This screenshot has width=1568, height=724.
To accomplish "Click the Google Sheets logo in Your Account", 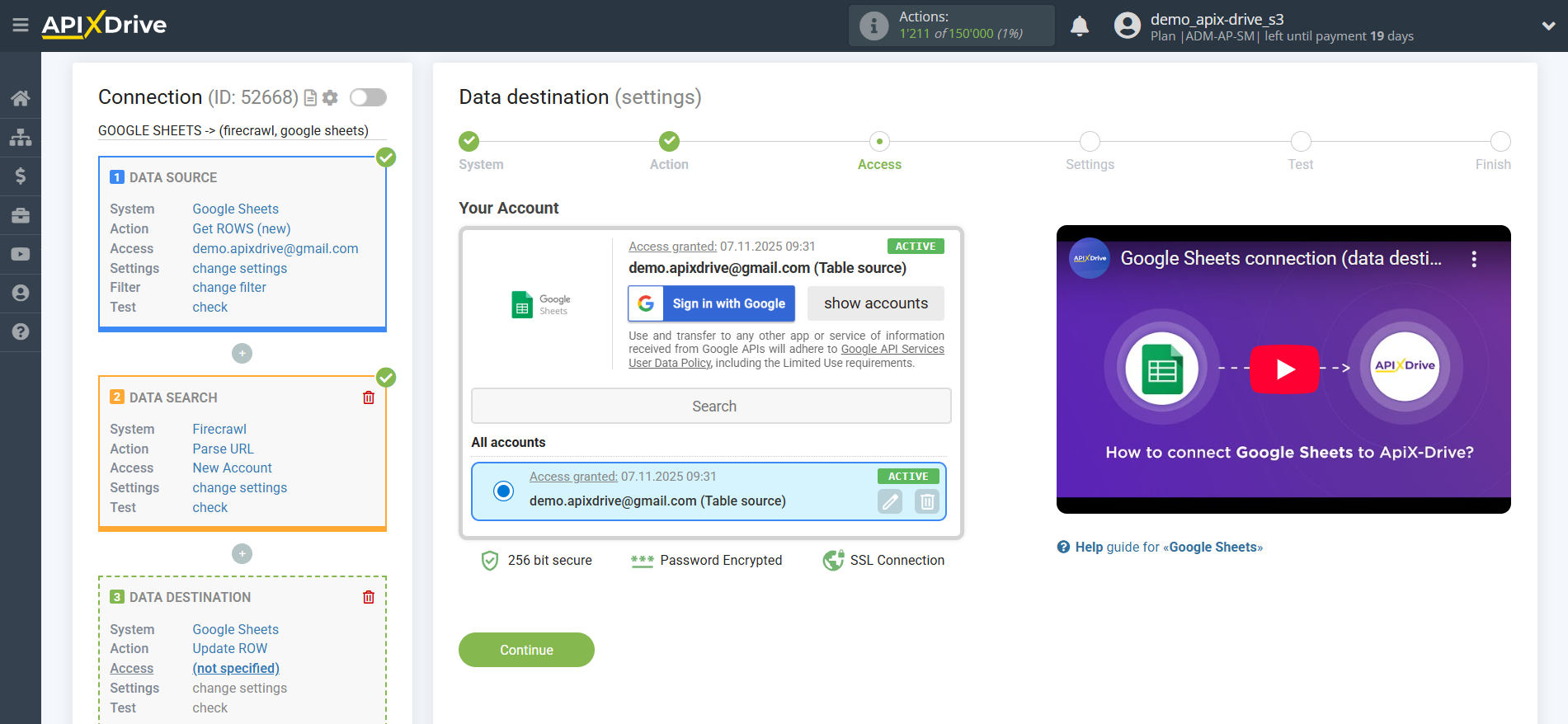I will [540, 304].
